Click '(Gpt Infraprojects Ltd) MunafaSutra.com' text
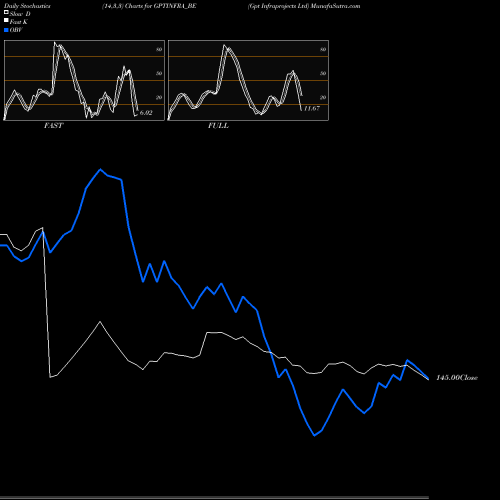Image resolution: width=500 pixels, height=500 pixels. pyautogui.click(x=304, y=6)
